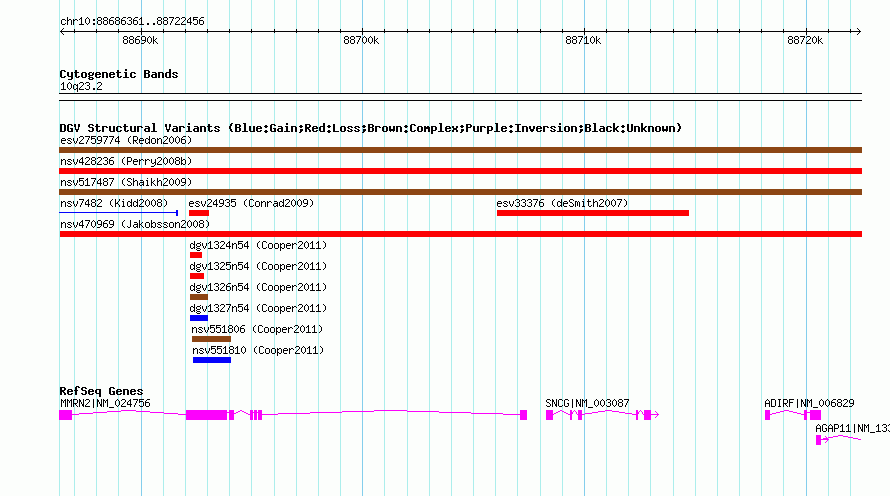Open variant nsv7482 (Kidd2008) label
The image size is (890, 496).
click(114, 203)
